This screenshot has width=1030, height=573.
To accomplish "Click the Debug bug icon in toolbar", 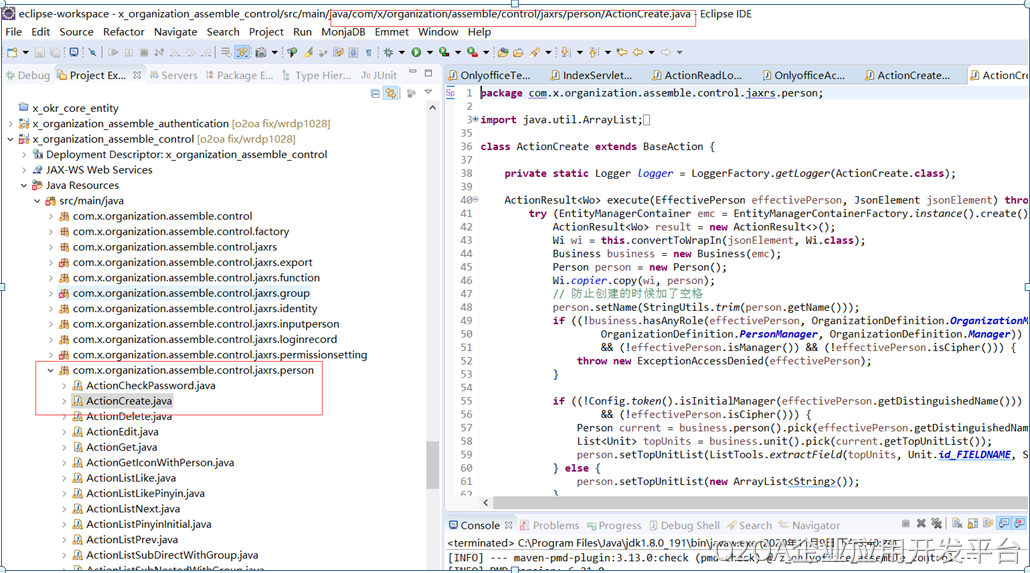I will (x=388, y=52).
